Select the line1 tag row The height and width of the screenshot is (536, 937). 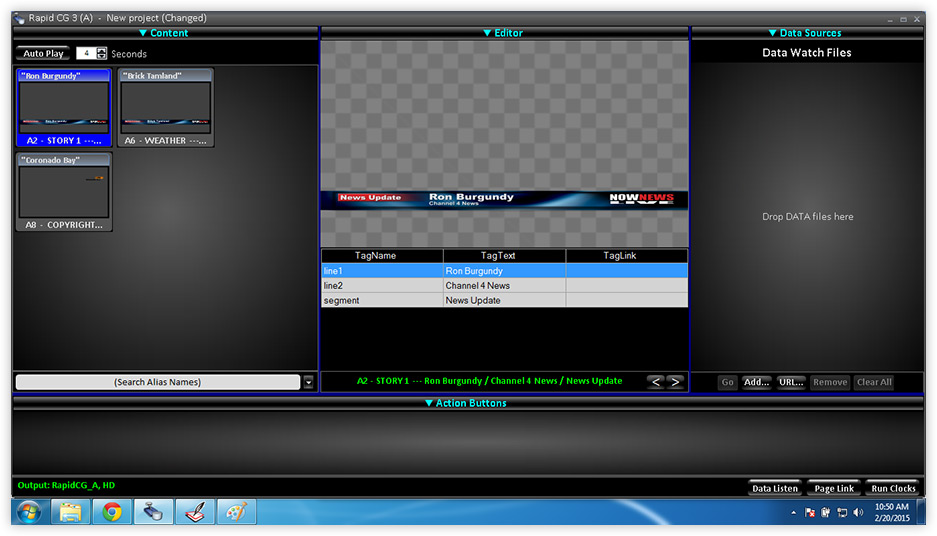click(x=504, y=271)
